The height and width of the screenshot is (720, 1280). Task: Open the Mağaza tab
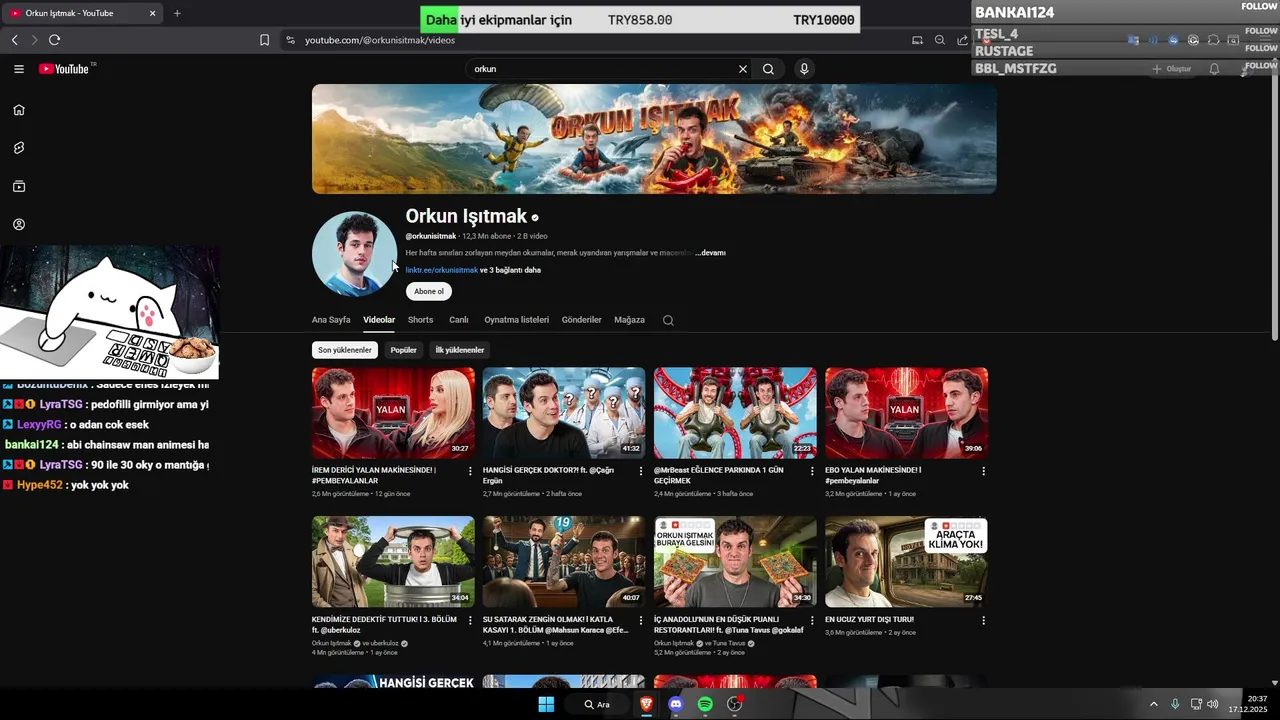[630, 320]
